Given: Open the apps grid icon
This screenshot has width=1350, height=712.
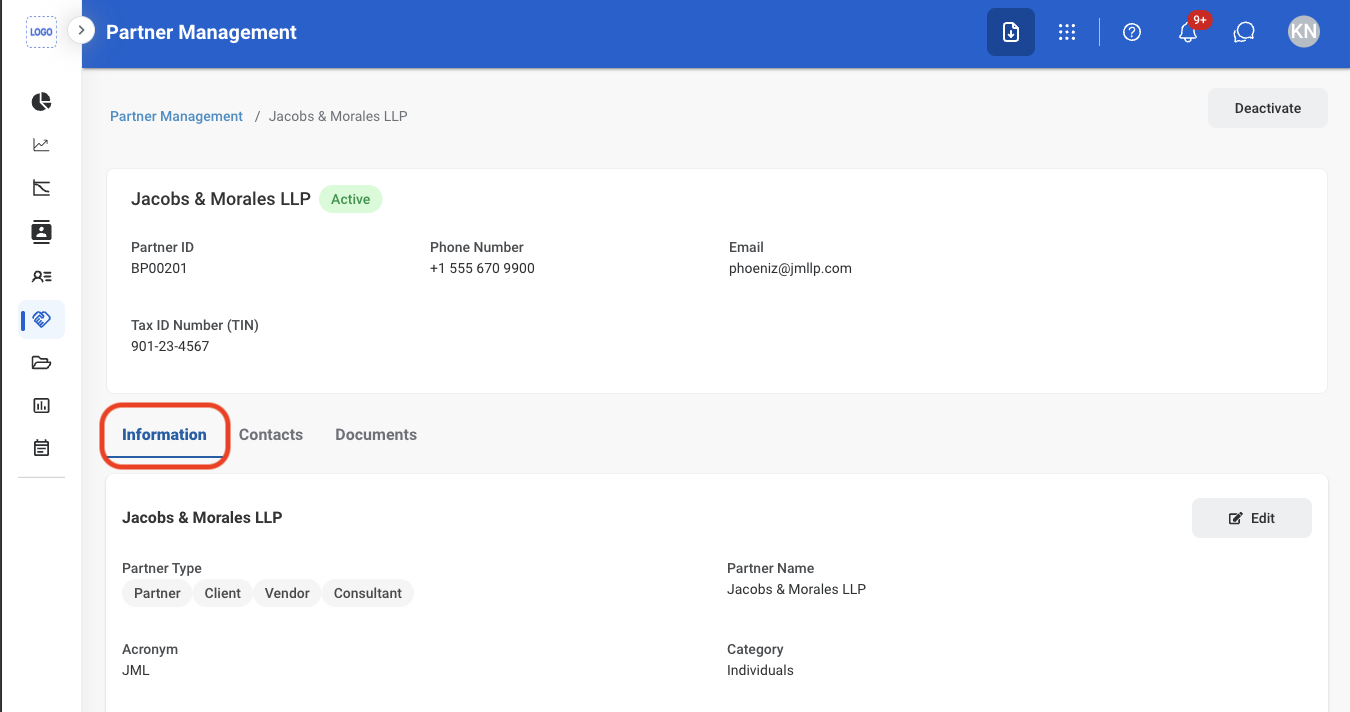Looking at the screenshot, I should 1067,32.
